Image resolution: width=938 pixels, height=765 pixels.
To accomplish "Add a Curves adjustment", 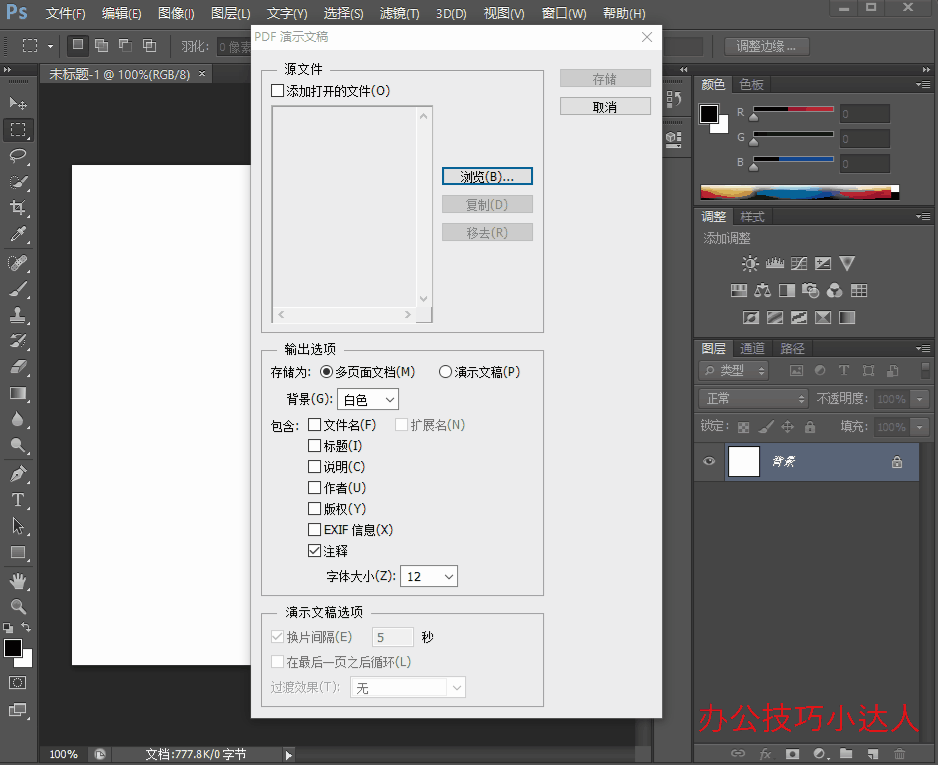I will coord(799,263).
